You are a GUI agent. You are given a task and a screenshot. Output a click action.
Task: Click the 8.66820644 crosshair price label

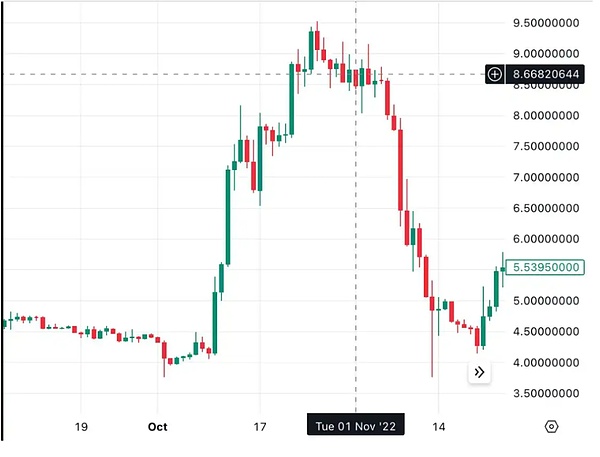[x=546, y=74]
